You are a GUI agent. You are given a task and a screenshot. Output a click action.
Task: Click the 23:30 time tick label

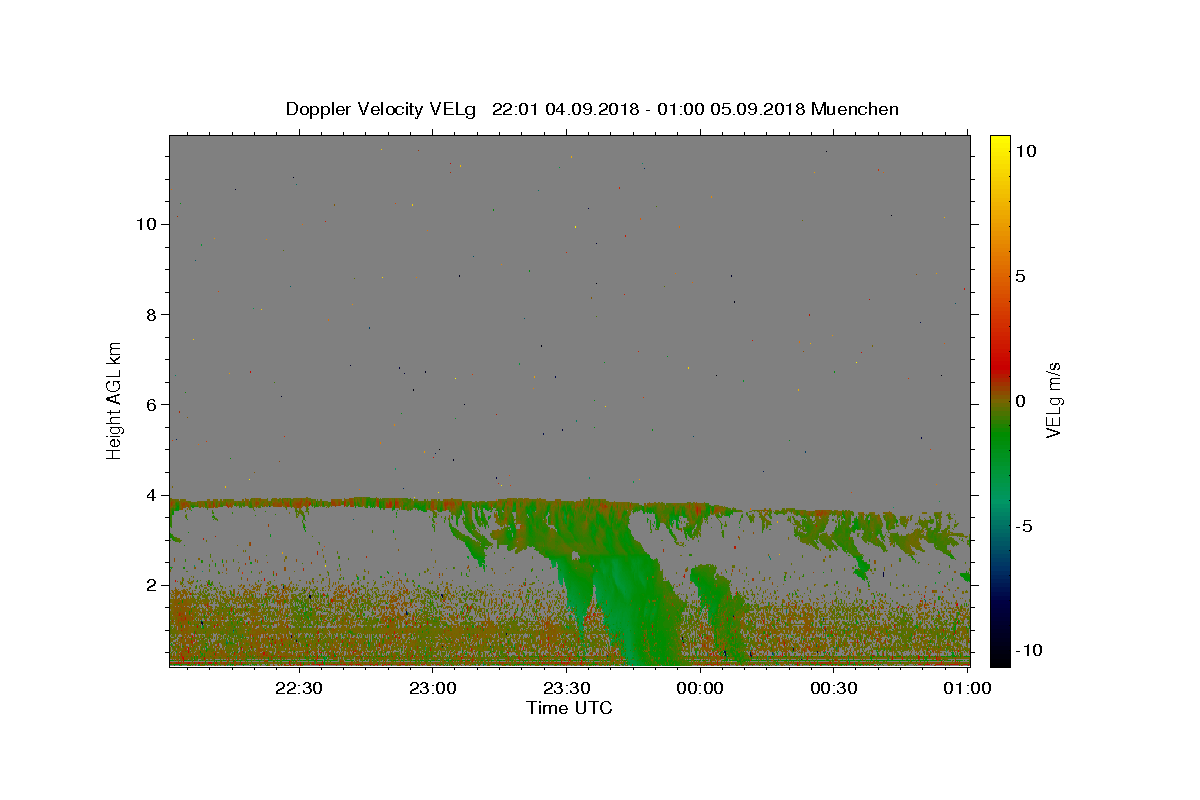tap(565, 689)
